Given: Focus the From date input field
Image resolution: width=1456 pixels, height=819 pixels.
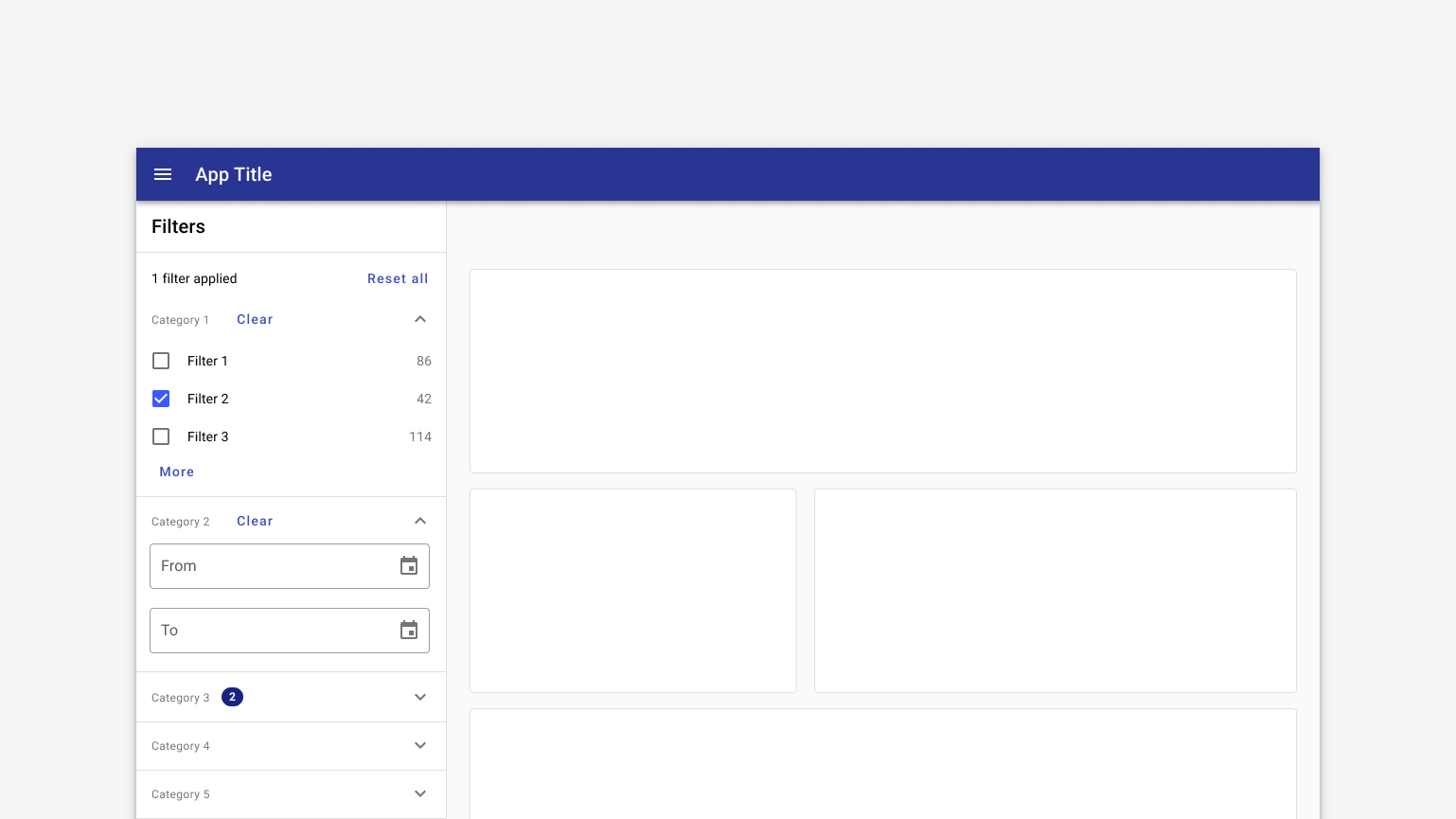Looking at the screenshot, I should pos(290,566).
